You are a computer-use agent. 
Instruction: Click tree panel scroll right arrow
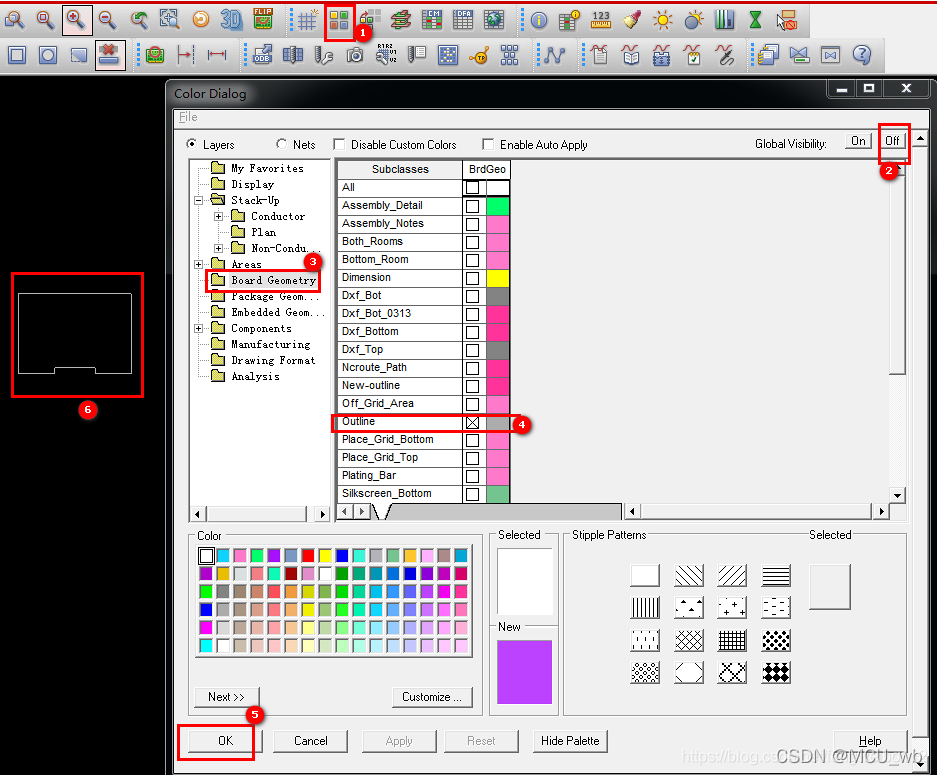[322, 514]
